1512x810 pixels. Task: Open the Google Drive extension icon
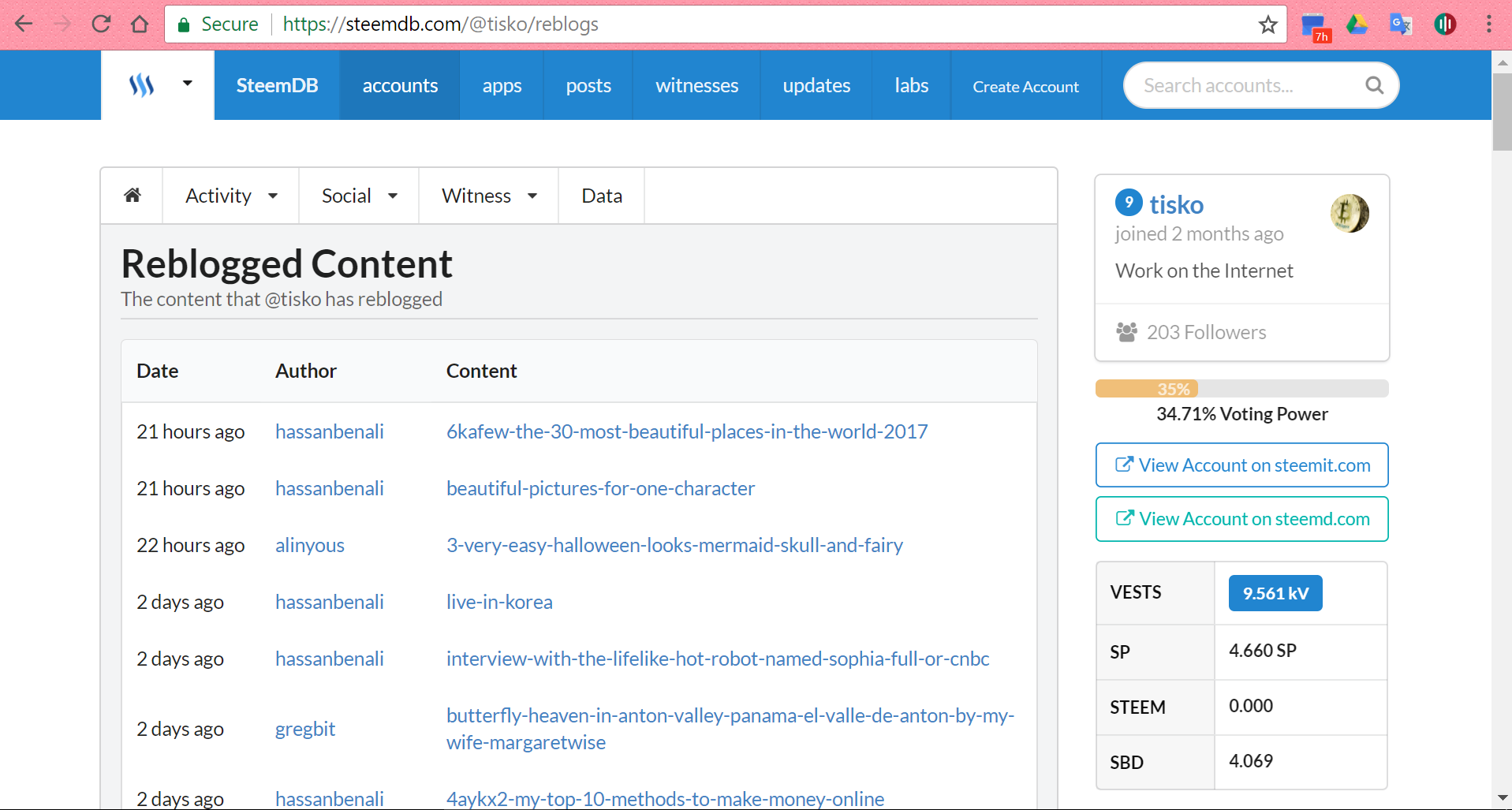pos(1357,24)
